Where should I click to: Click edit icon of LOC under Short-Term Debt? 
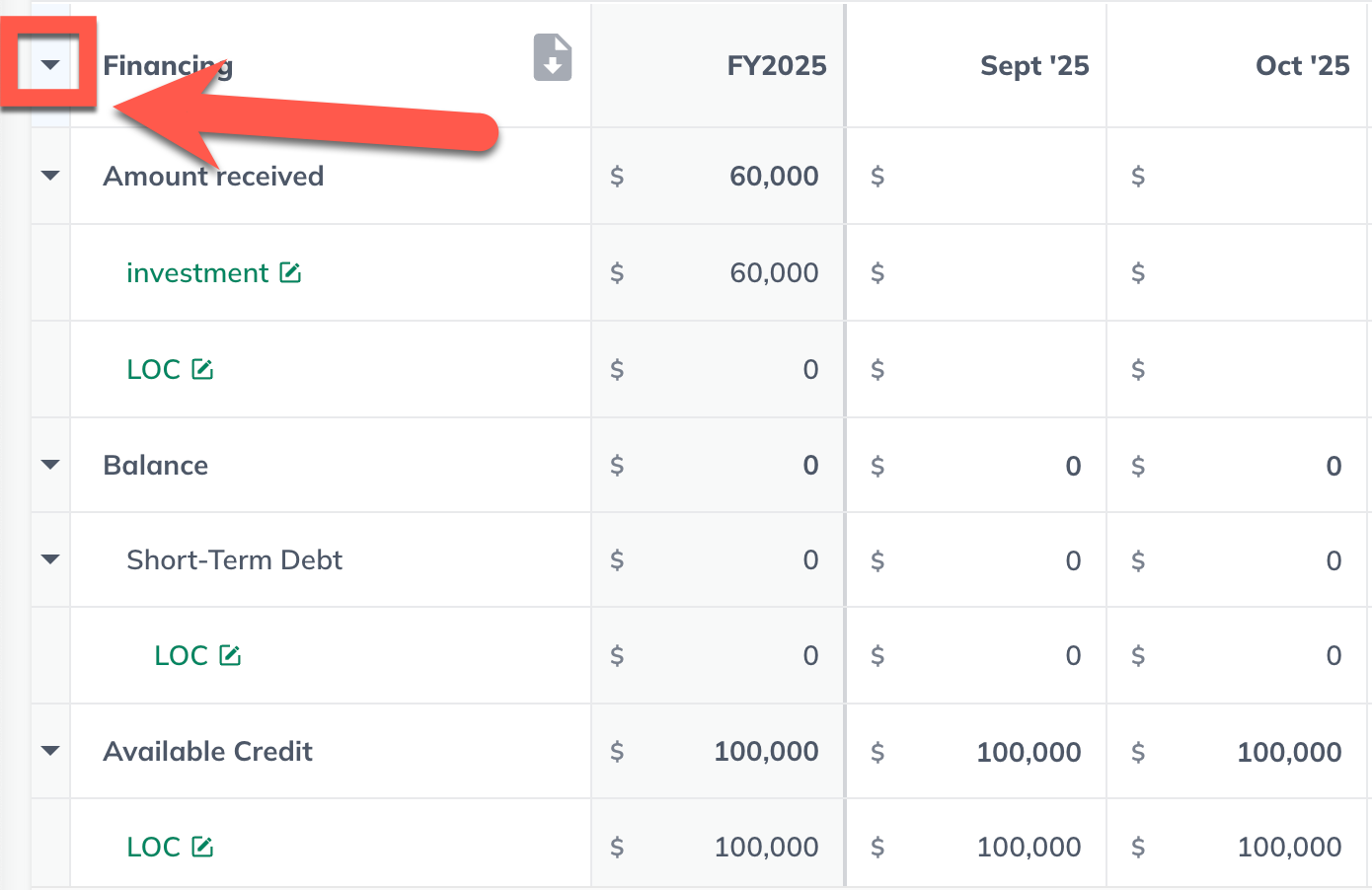coord(230,655)
